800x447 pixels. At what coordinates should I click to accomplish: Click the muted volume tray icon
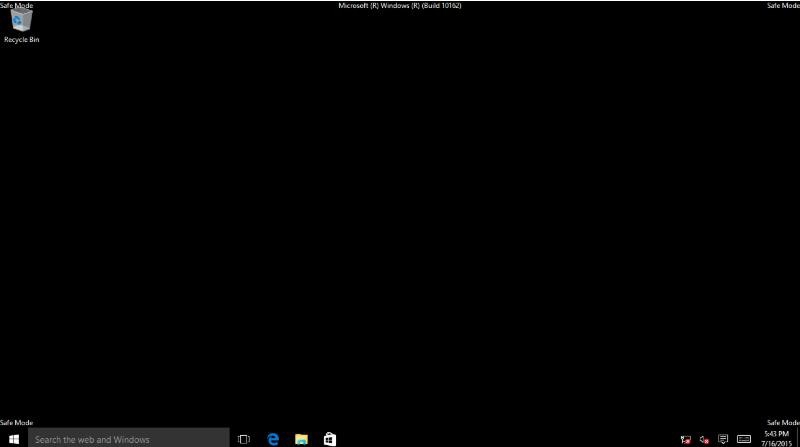[x=705, y=439]
